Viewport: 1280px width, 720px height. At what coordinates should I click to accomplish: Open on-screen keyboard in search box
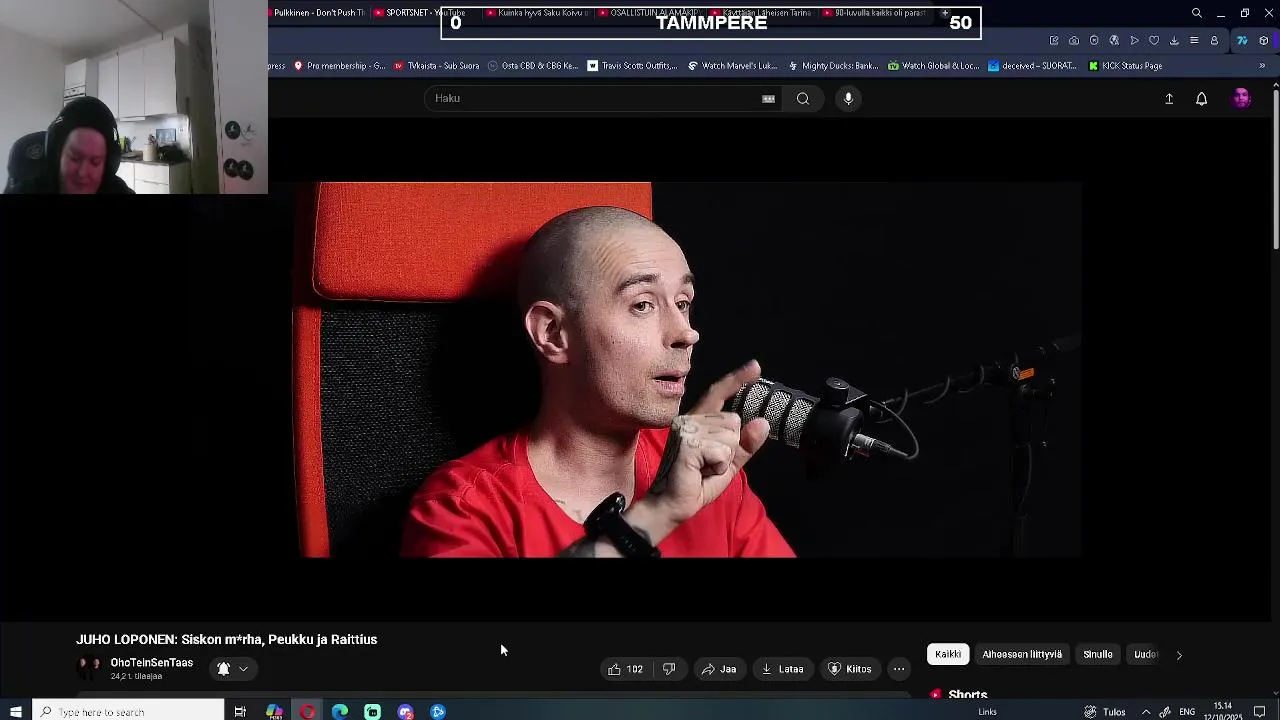[x=768, y=98]
